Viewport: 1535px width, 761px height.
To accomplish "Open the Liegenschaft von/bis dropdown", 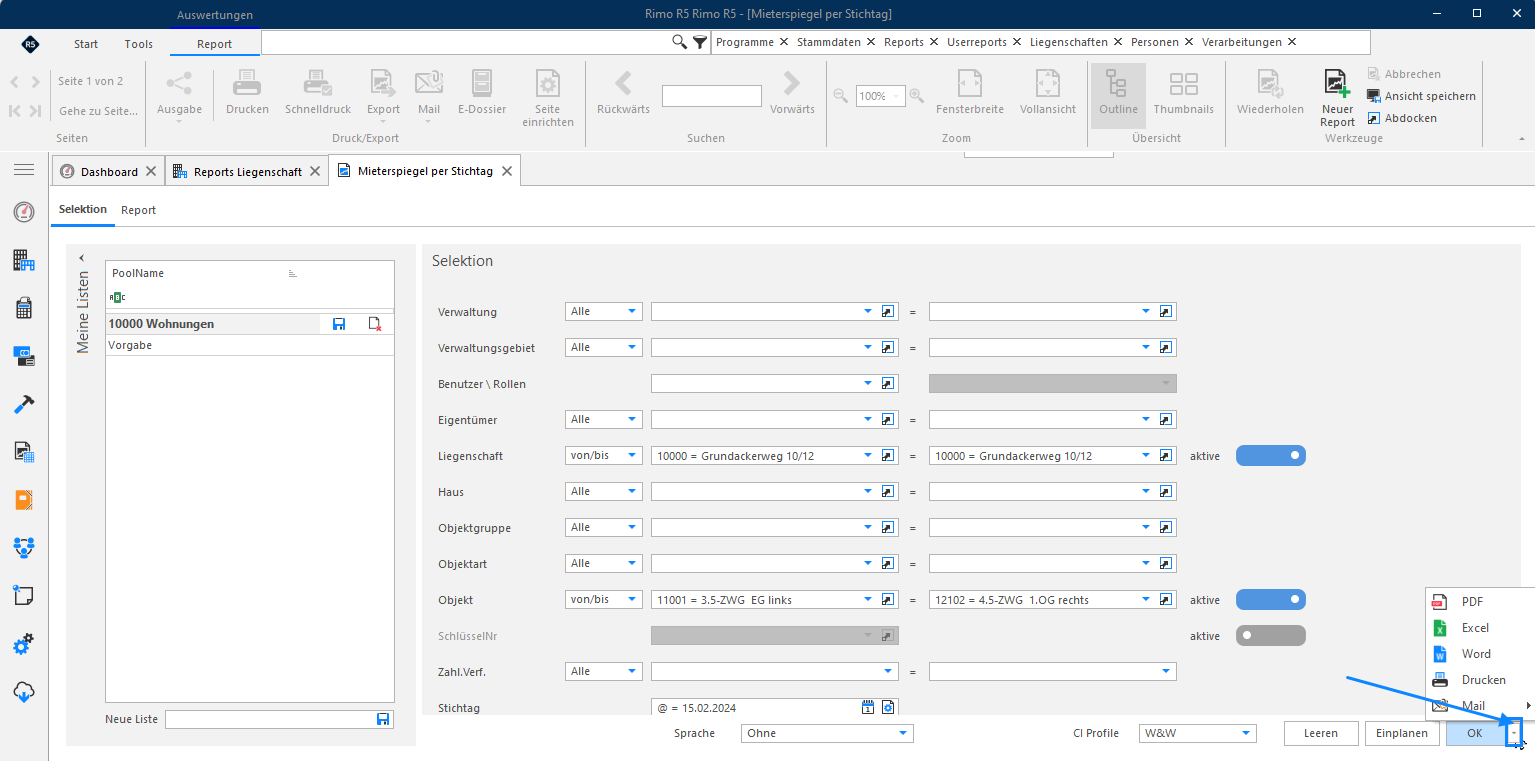I will tap(604, 456).
